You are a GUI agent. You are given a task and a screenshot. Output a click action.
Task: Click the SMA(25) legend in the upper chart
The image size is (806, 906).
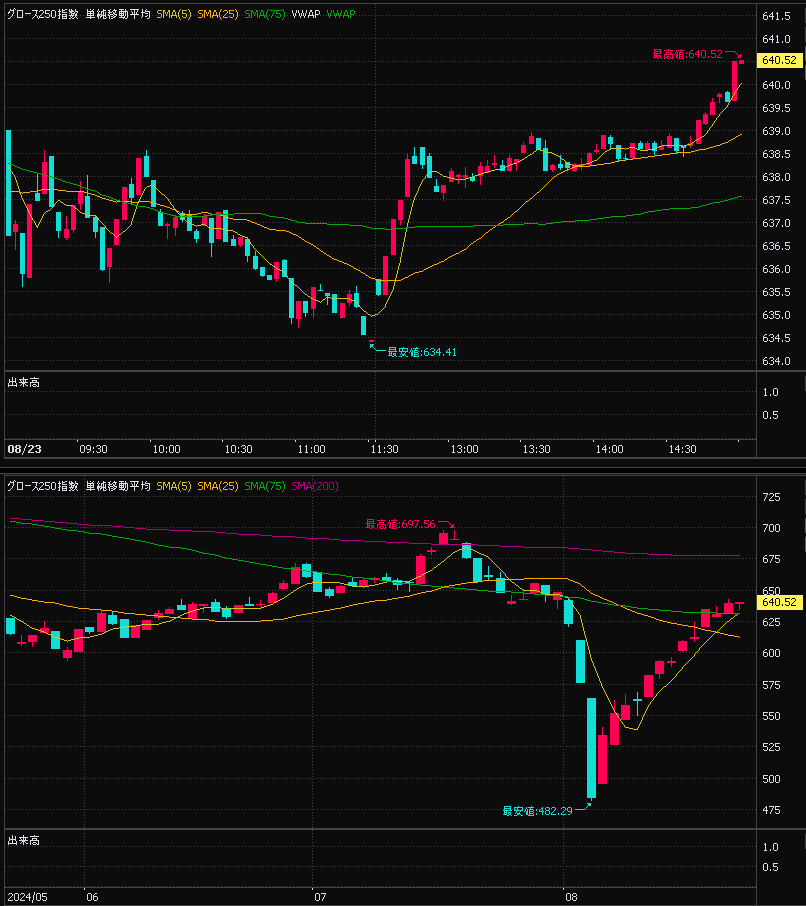point(218,14)
